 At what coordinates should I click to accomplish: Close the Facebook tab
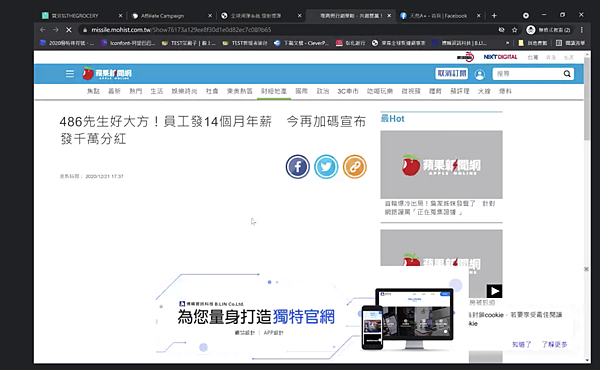[478, 16]
